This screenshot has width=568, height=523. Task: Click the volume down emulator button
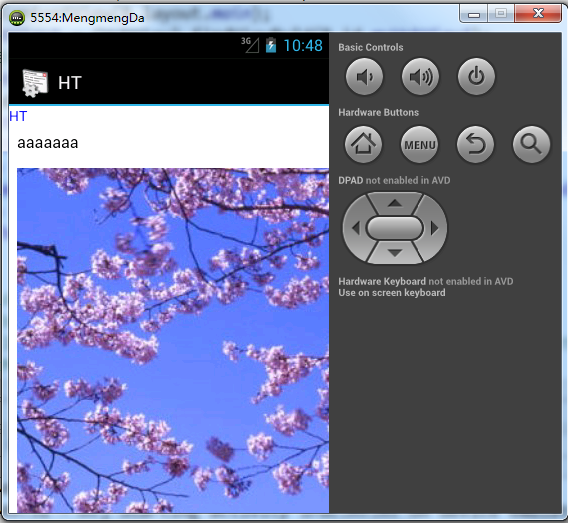point(364,77)
